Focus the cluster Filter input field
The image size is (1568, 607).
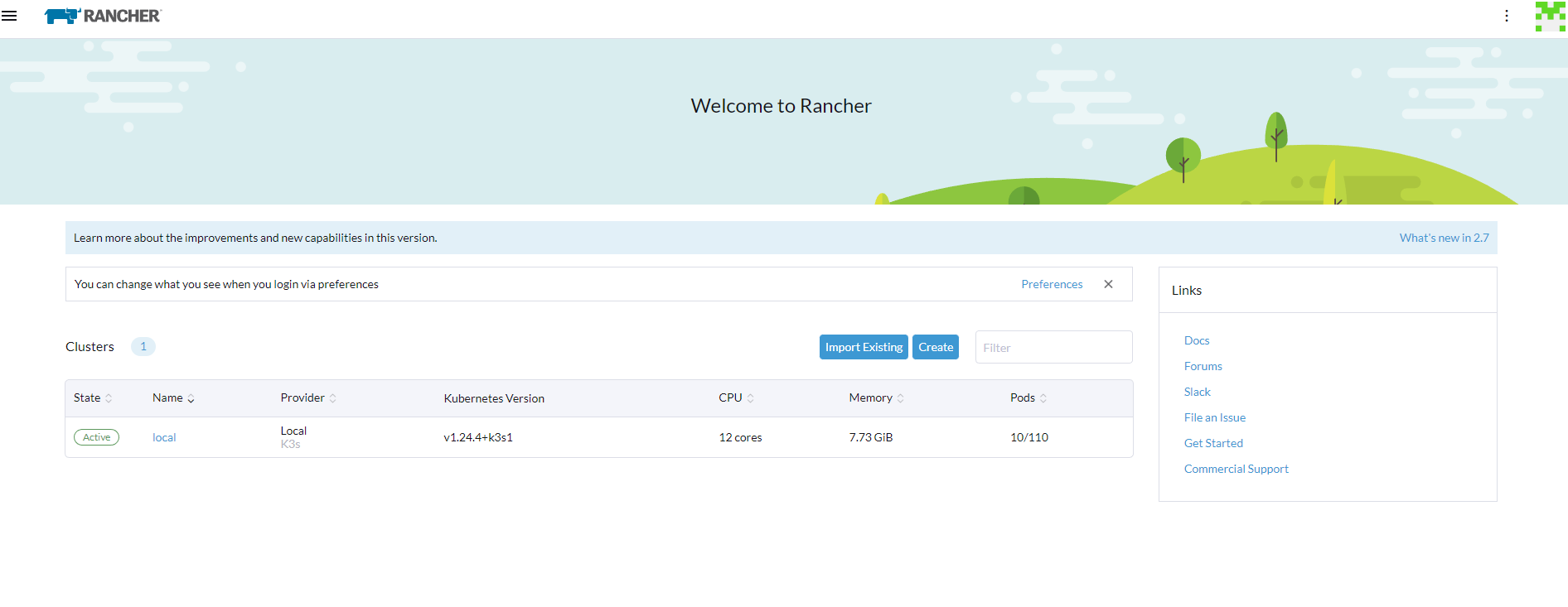pyautogui.click(x=1053, y=347)
